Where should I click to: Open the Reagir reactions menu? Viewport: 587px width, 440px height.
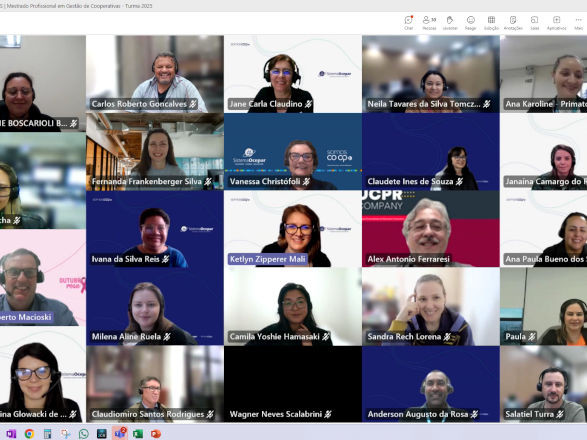click(471, 22)
